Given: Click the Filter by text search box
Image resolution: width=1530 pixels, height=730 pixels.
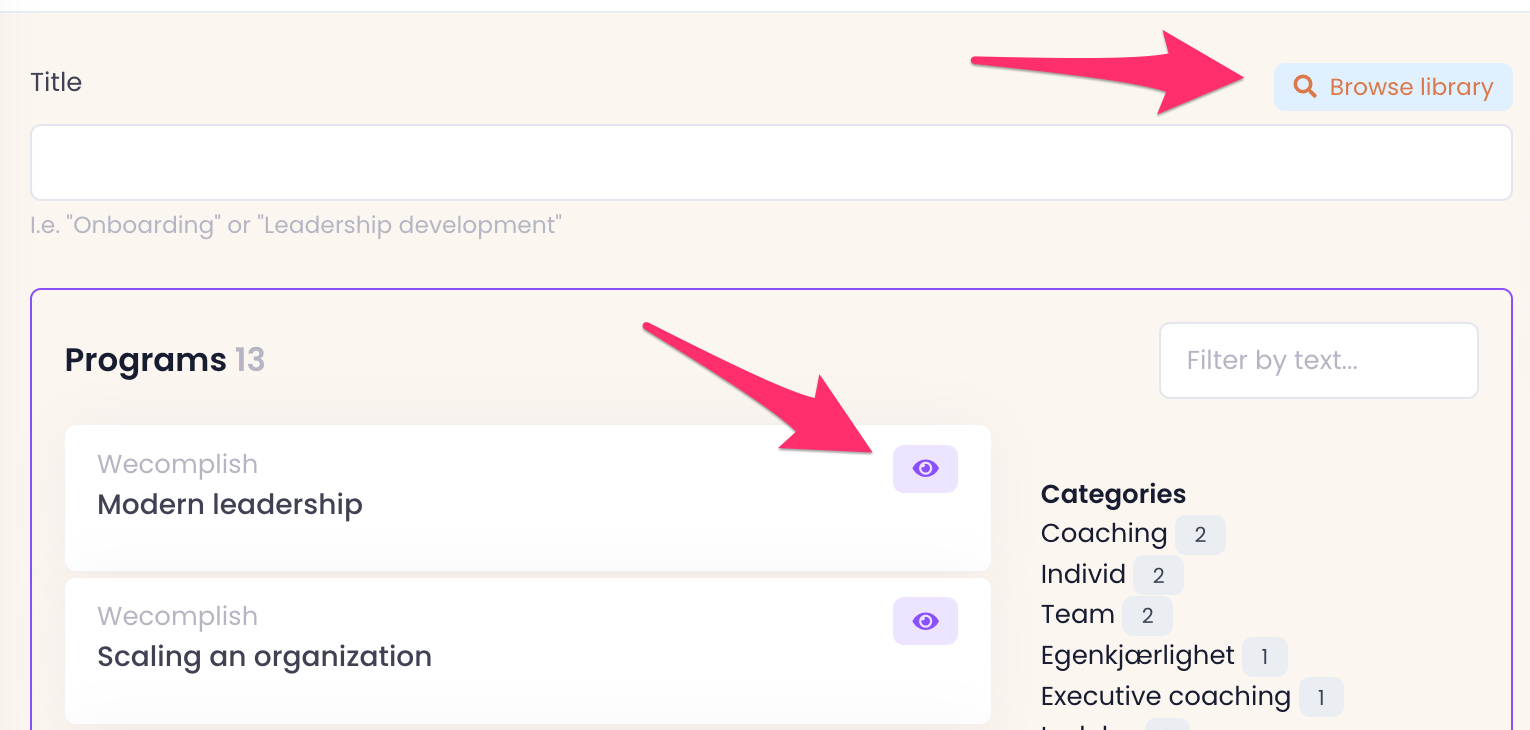Looking at the screenshot, I should (x=1318, y=360).
